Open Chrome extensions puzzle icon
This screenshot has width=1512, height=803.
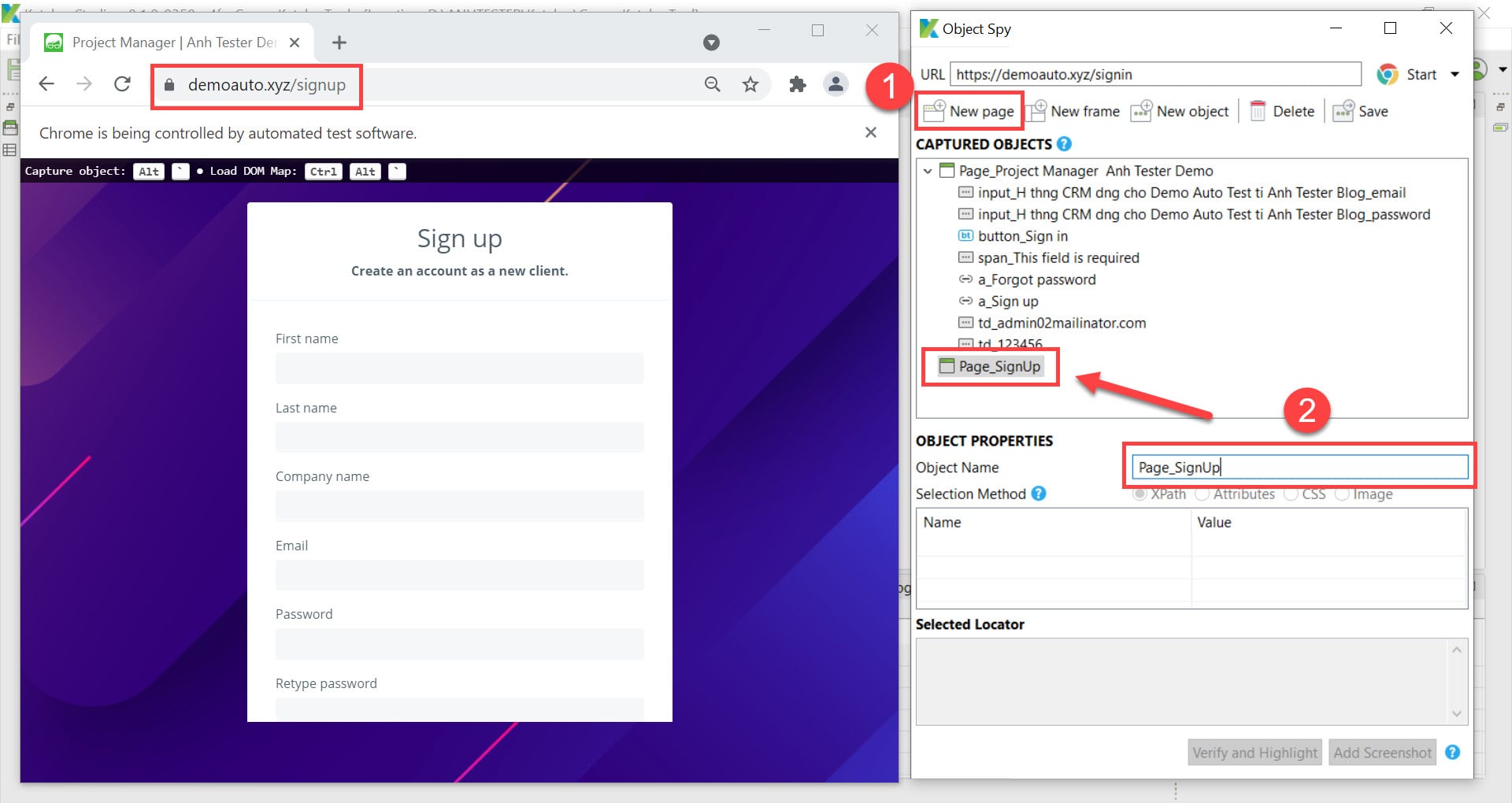point(798,84)
